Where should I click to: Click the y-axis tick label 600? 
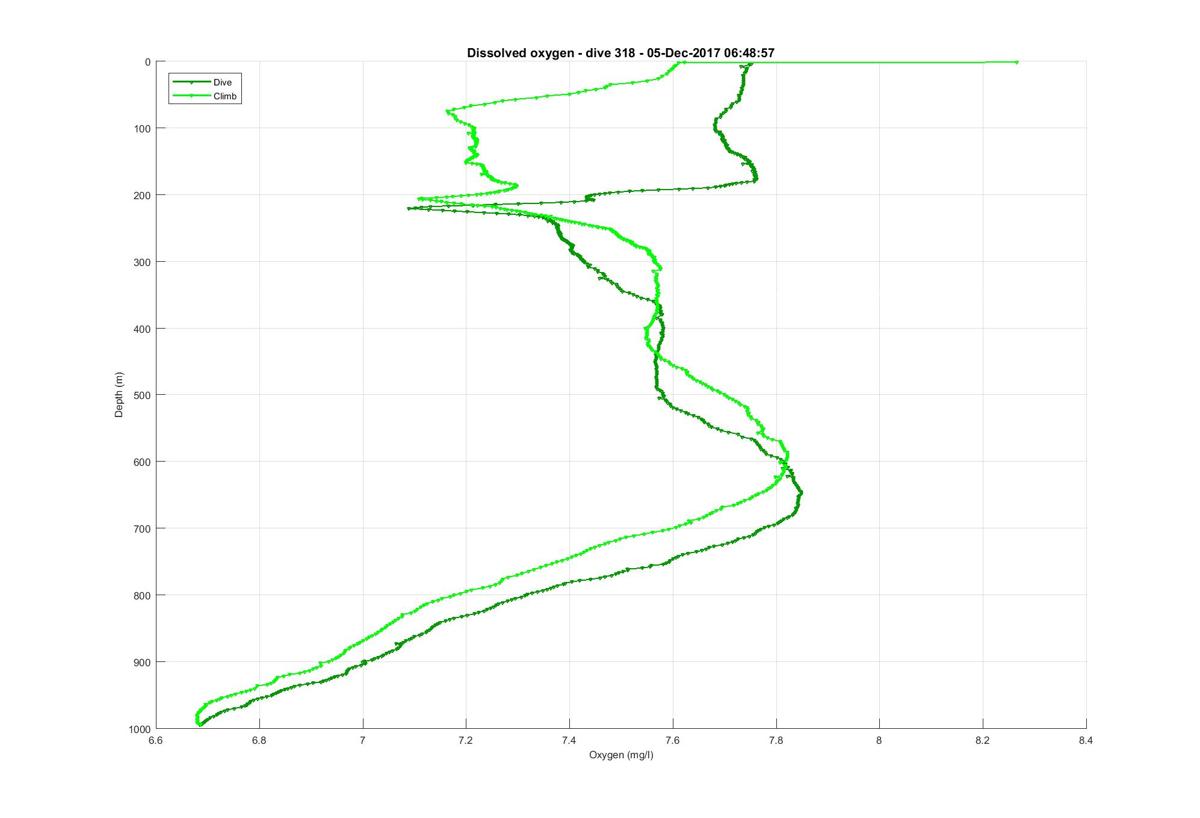click(x=143, y=462)
